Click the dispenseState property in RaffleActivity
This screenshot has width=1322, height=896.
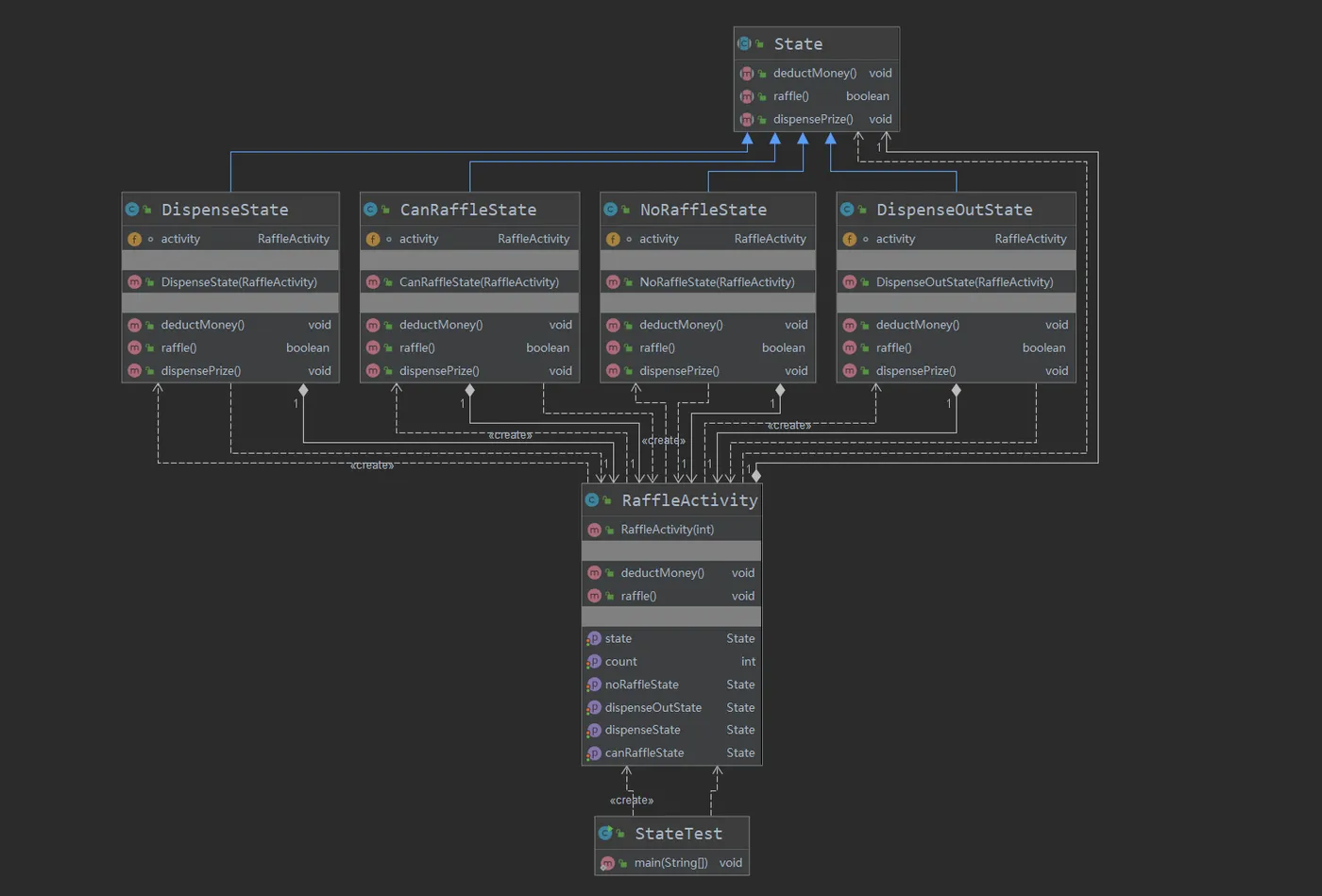[x=642, y=730]
